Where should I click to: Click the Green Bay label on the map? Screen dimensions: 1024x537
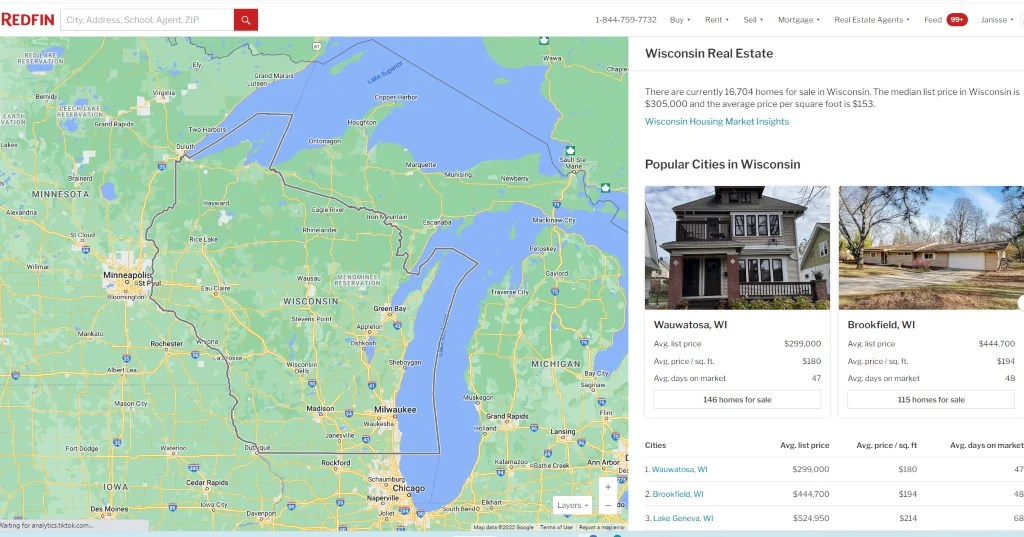(x=389, y=308)
